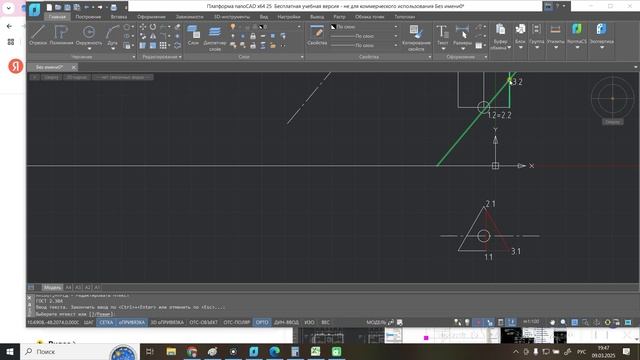Screen dimensions: 640x360
Task: Toggle ВЕС lineweight display
Action: [x=325, y=322]
